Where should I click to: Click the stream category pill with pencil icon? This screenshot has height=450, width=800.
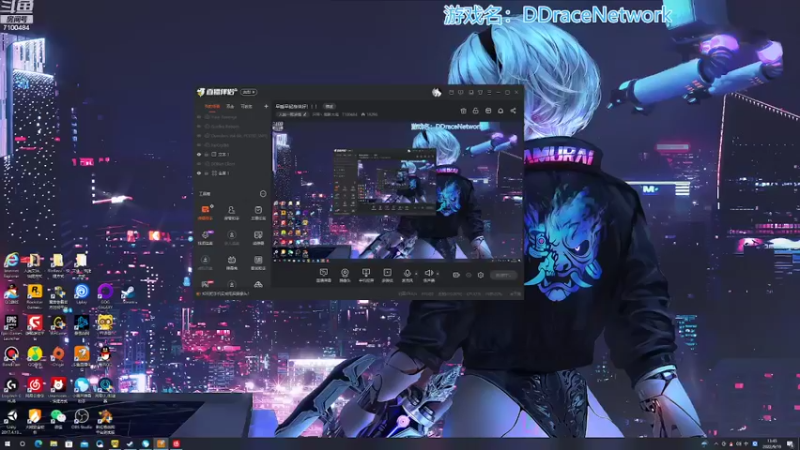coord(292,115)
